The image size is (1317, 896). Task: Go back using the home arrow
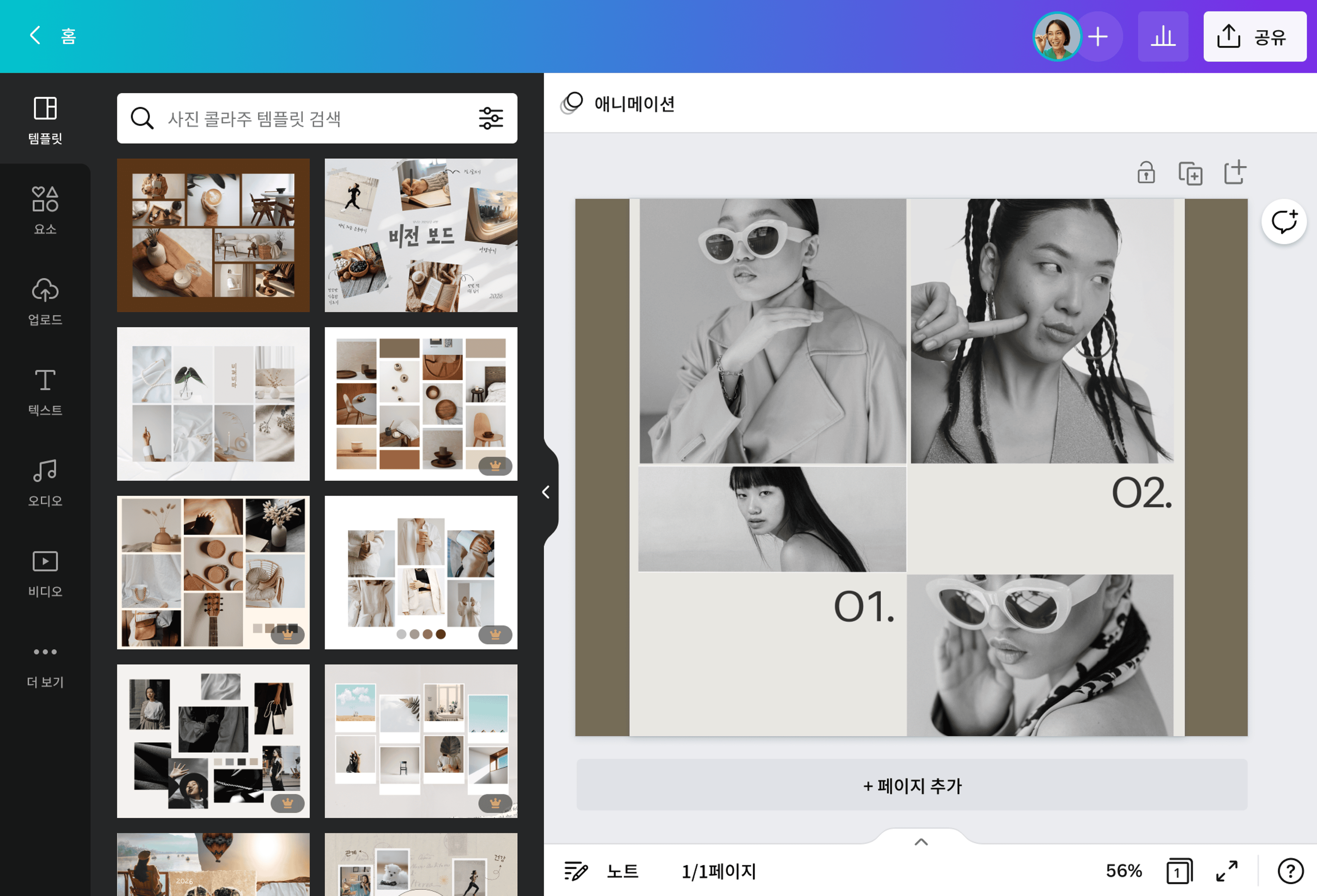tap(35, 36)
